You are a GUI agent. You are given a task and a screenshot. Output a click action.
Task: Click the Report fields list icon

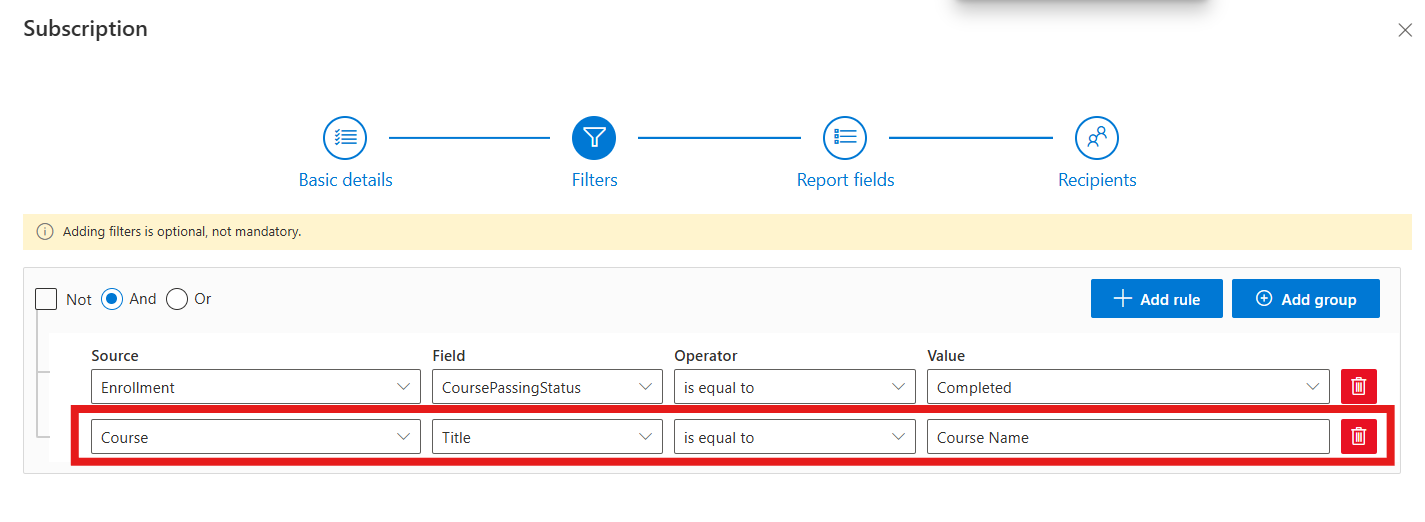(x=845, y=138)
